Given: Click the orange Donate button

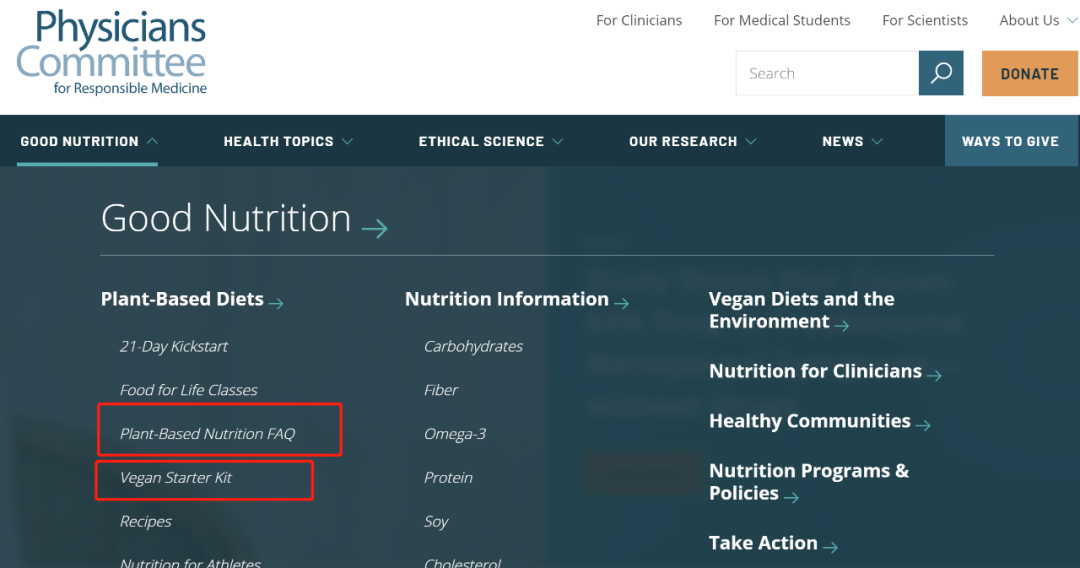Looking at the screenshot, I should click(x=1029, y=73).
